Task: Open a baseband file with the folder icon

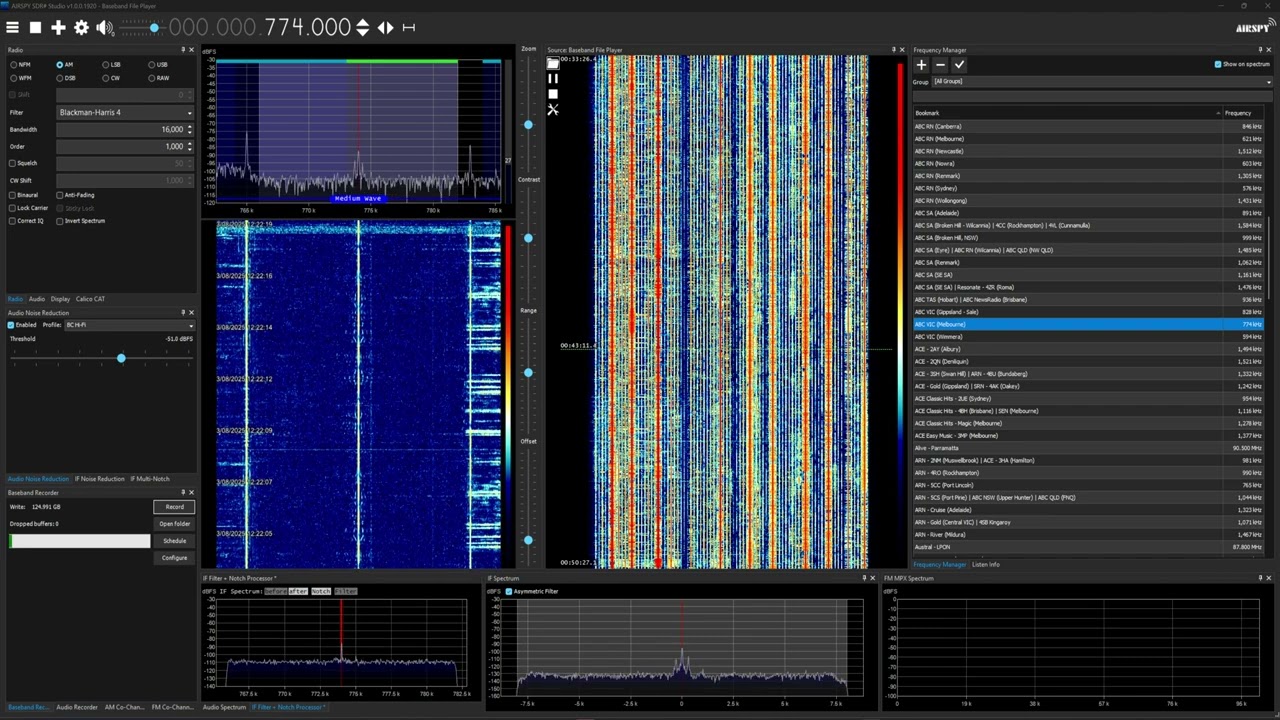Action: tap(553, 63)
